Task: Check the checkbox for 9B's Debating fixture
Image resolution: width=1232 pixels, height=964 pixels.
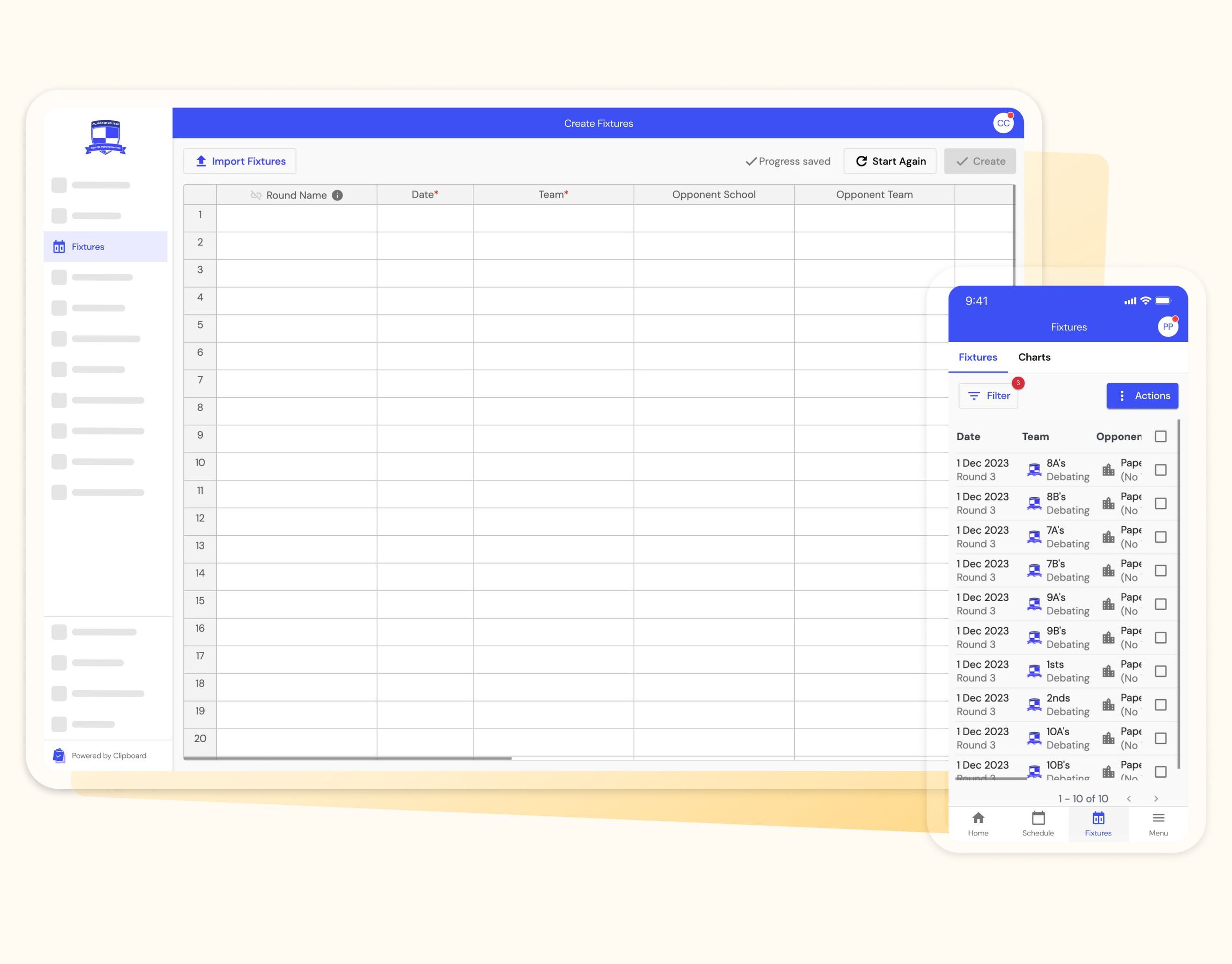Action: point(1161,637)
